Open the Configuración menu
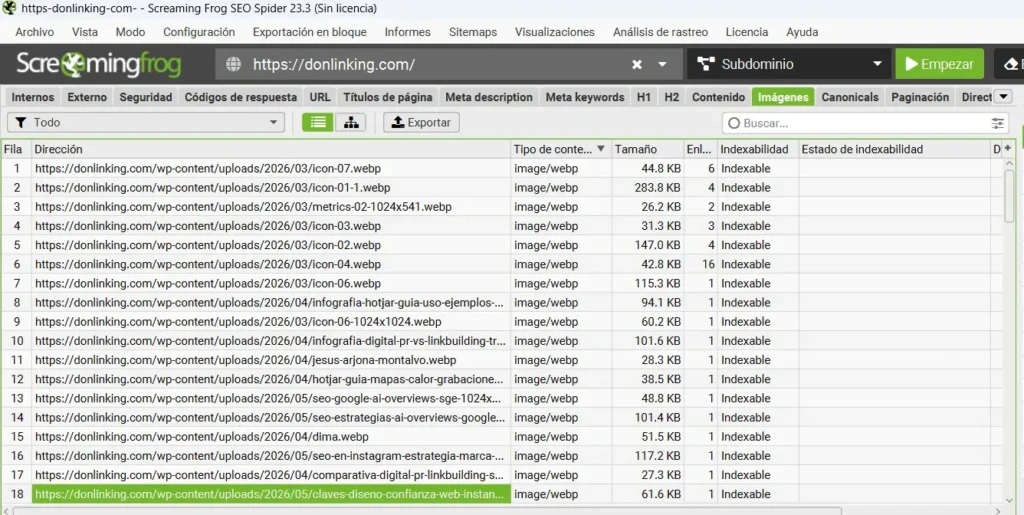Image resolution: width=1024 pixels, height=515 pixels. point(199,32)
